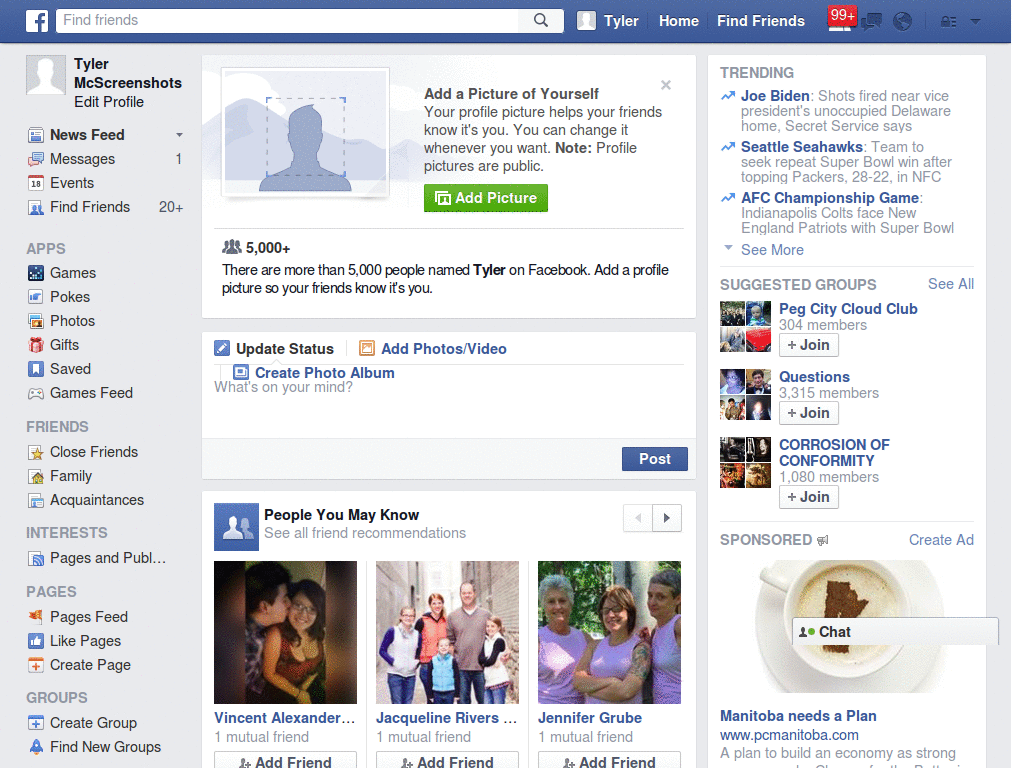Viewport: 1024px width, 768px height.
Task: Click the Pages Feed icon
Action: pos(36,616)
